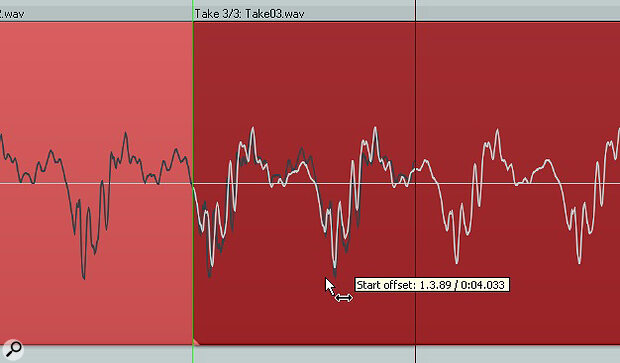
Task: Select the light red media item body
Action: click(x=96, y=183)
